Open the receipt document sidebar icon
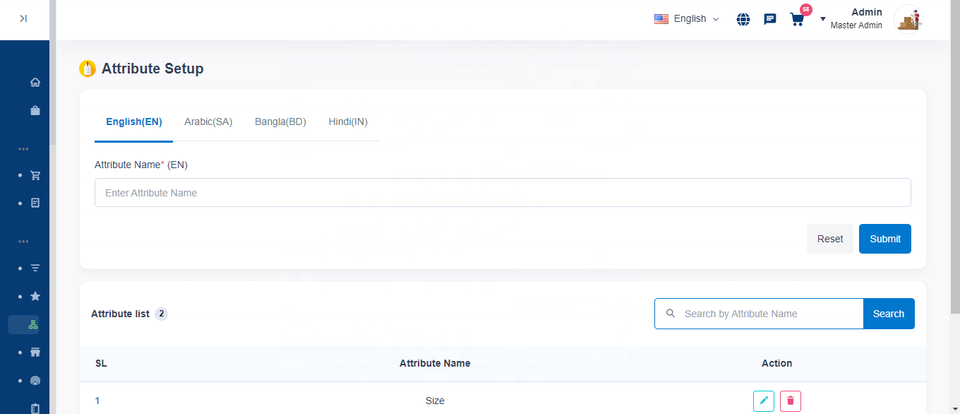 (36, 203)
